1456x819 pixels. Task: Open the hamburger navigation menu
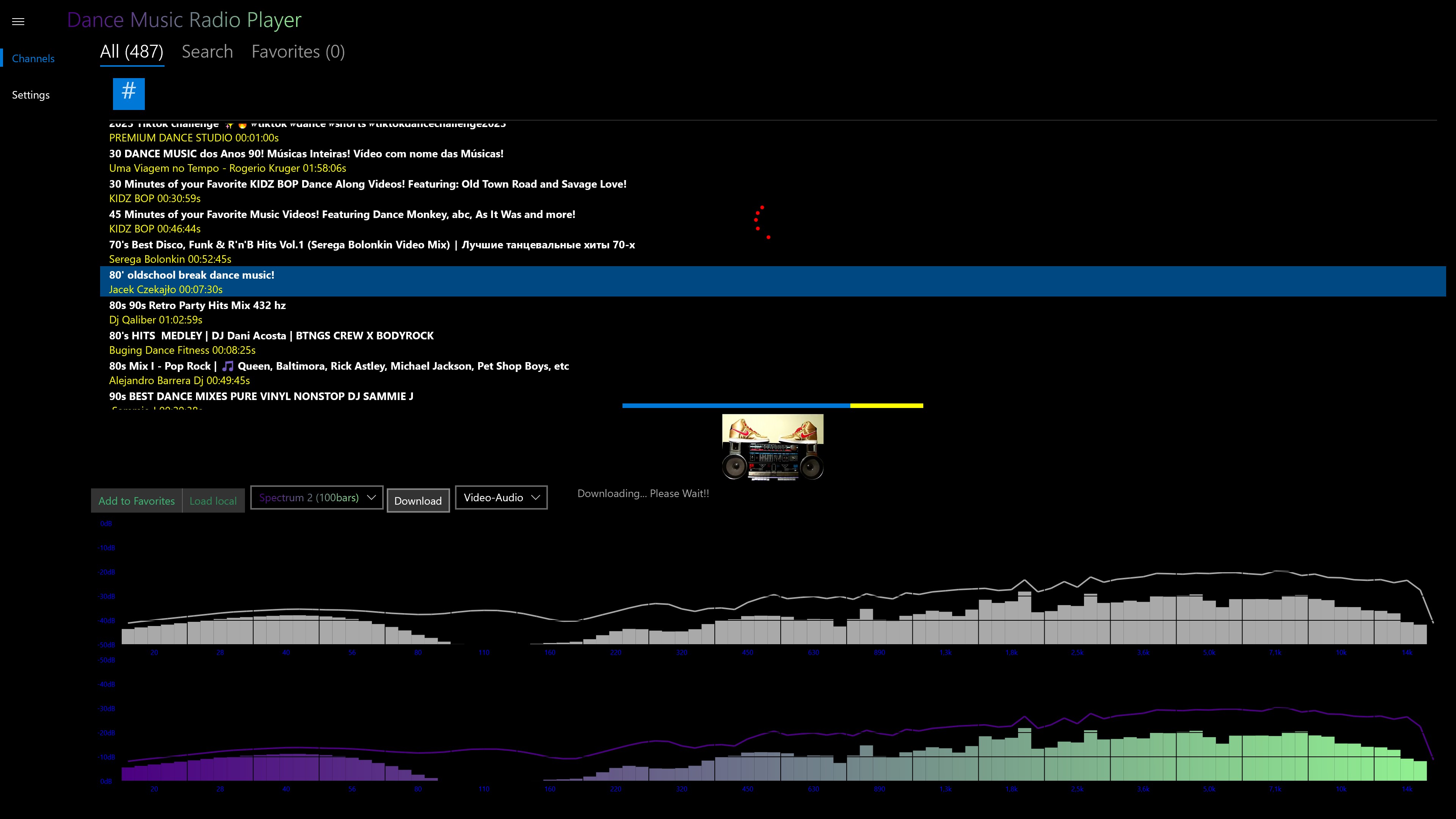click(x=18, y=22)
